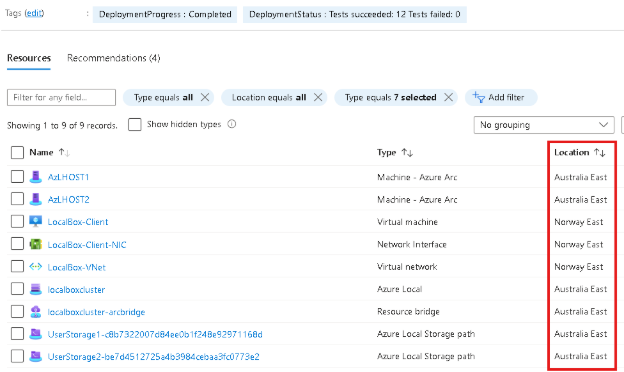Expand the No grouping dropdown
The image size is (624, 372).
544,125
